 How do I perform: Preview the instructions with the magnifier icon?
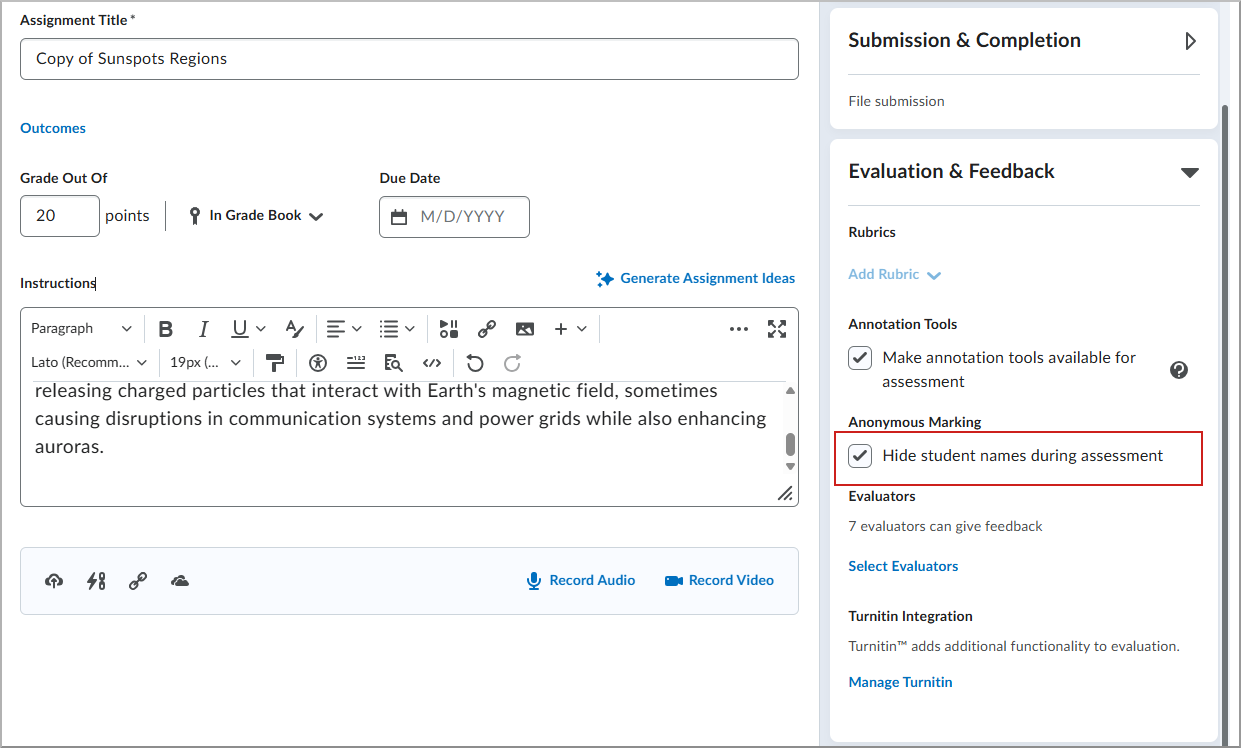393,363
